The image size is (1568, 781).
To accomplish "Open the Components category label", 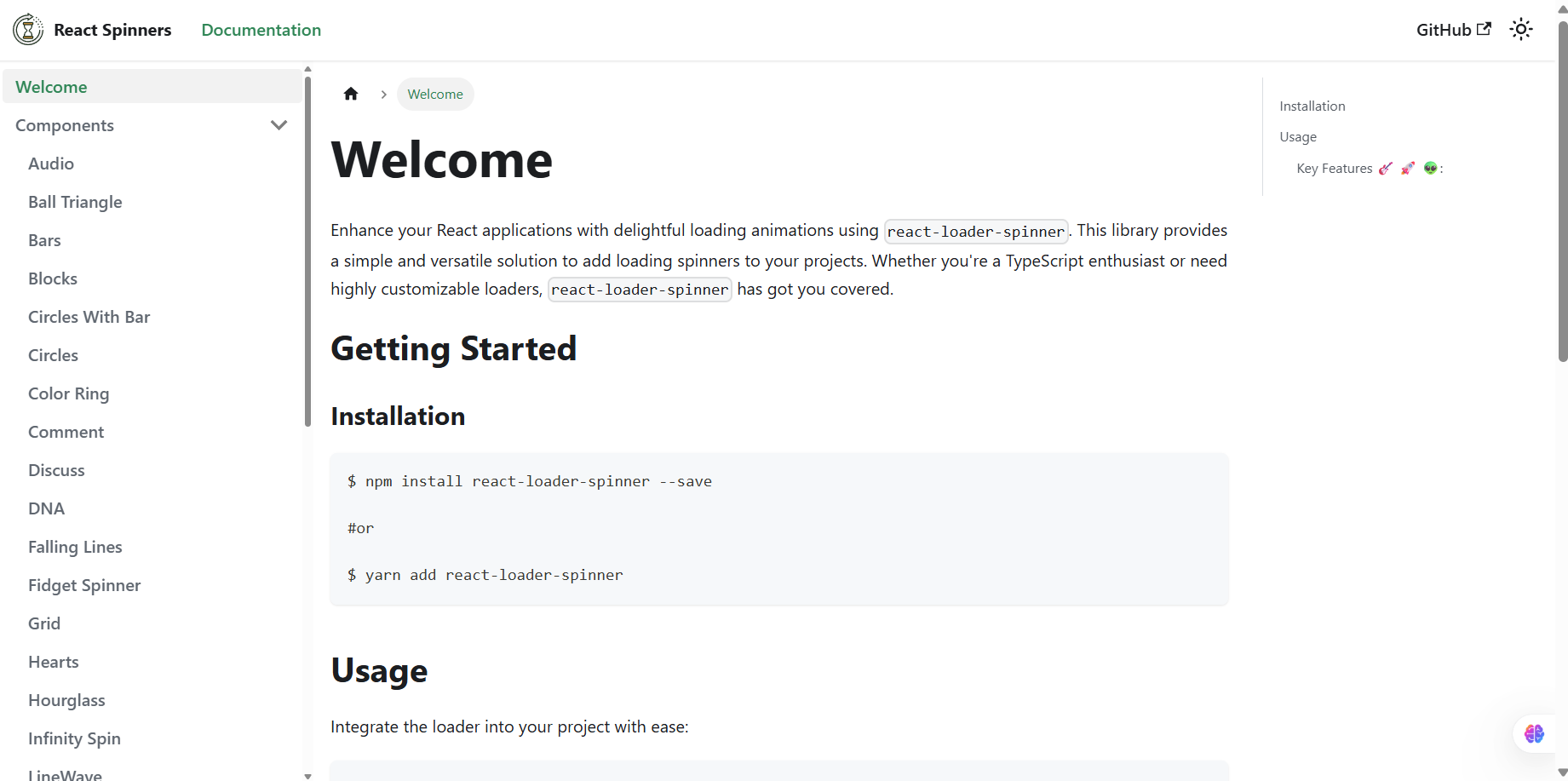I will click(65, 125).
